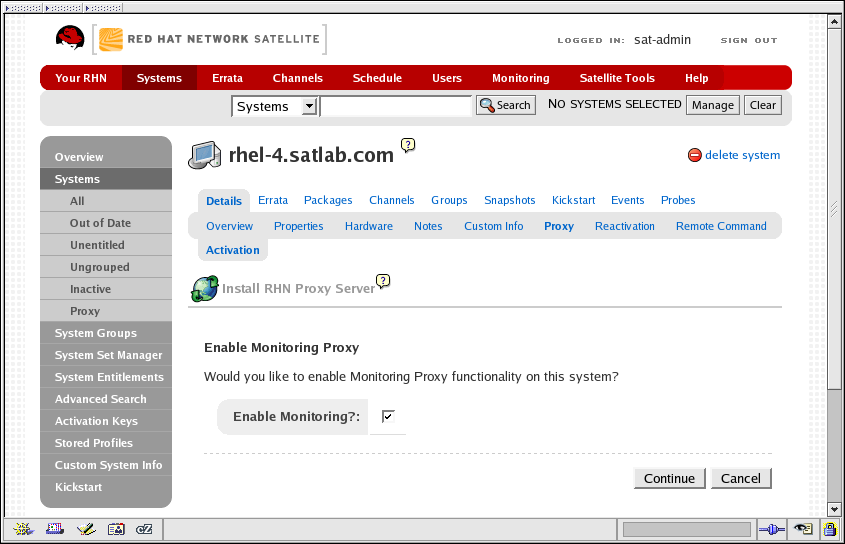Open the Reactivation sub-tab
The height and width of the screenshot is (544, 845).
[625, 226]
